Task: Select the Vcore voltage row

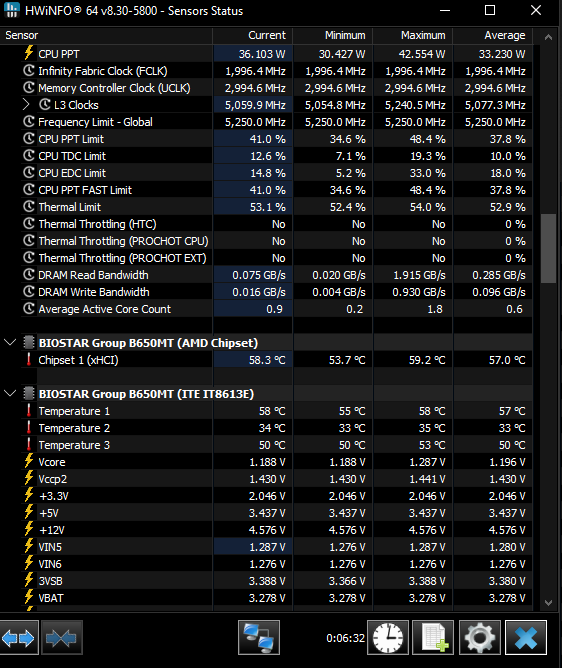Action: [x=266, y=462]
